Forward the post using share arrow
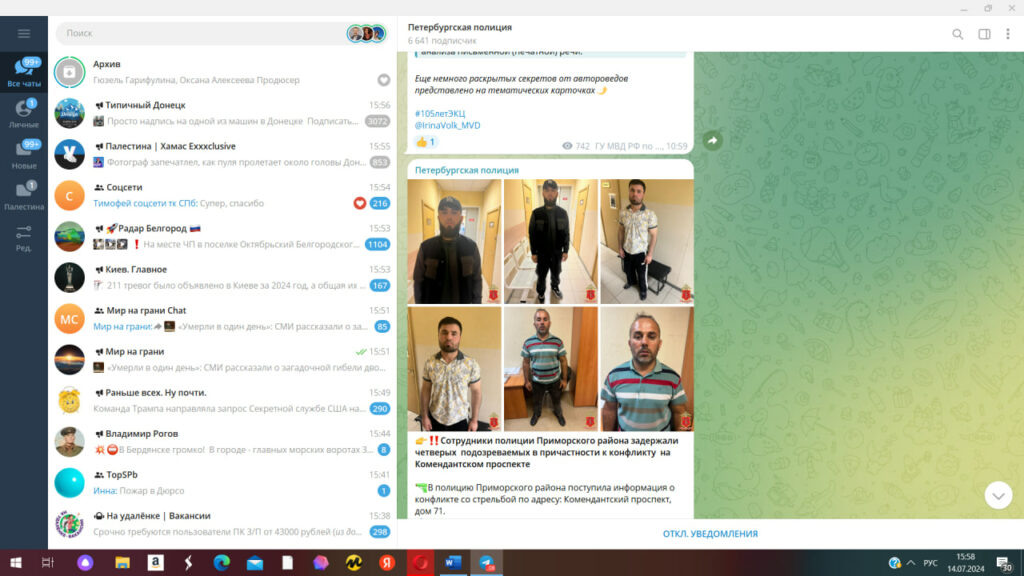Image resolution: width=1024 pixels, height=576 pixels. click(712, 140)
